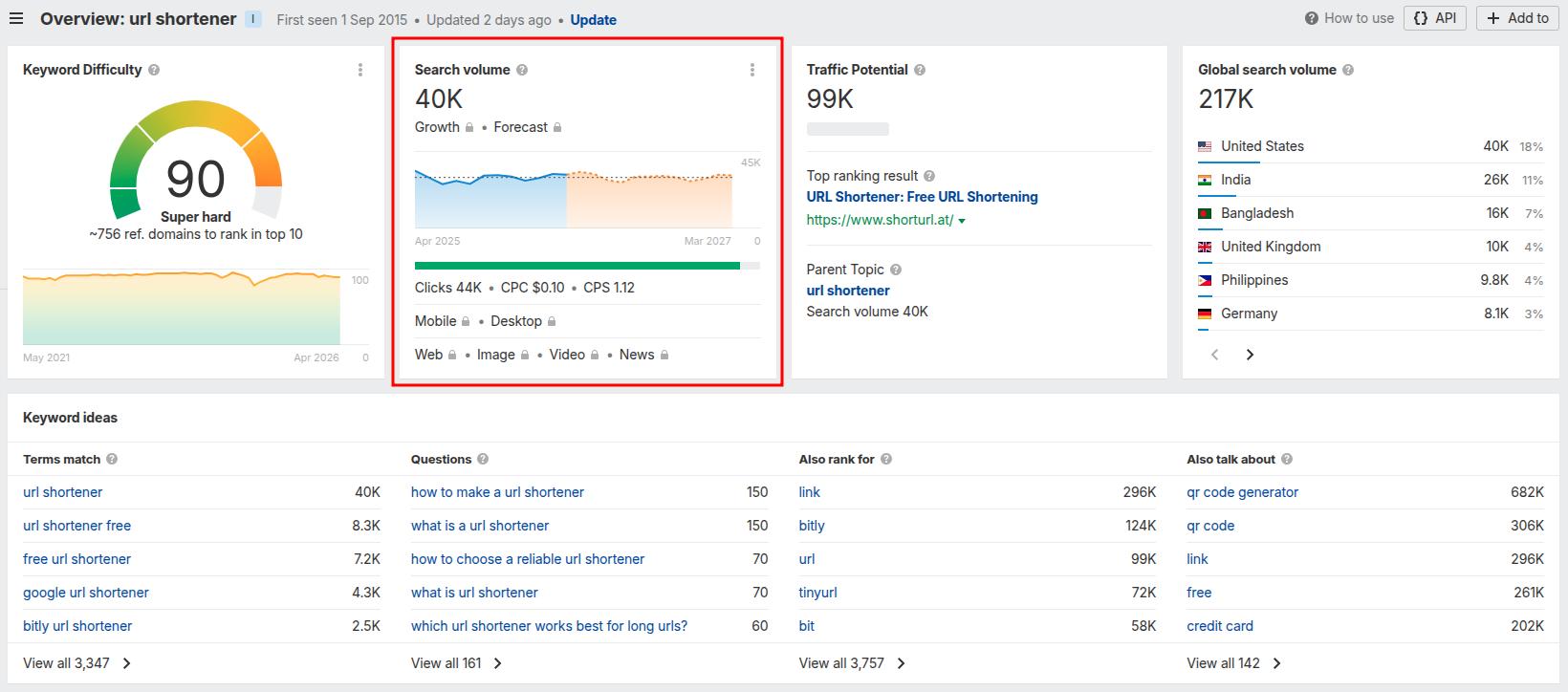Click the India country row

point(1371,180)
